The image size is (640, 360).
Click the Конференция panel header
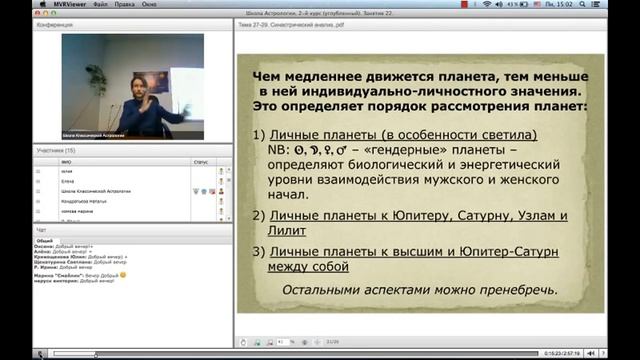point(54,25)
